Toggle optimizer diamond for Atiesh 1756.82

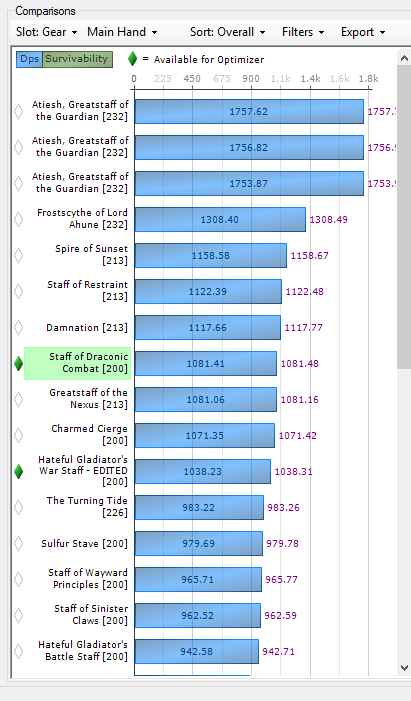[x=18, y=147]
